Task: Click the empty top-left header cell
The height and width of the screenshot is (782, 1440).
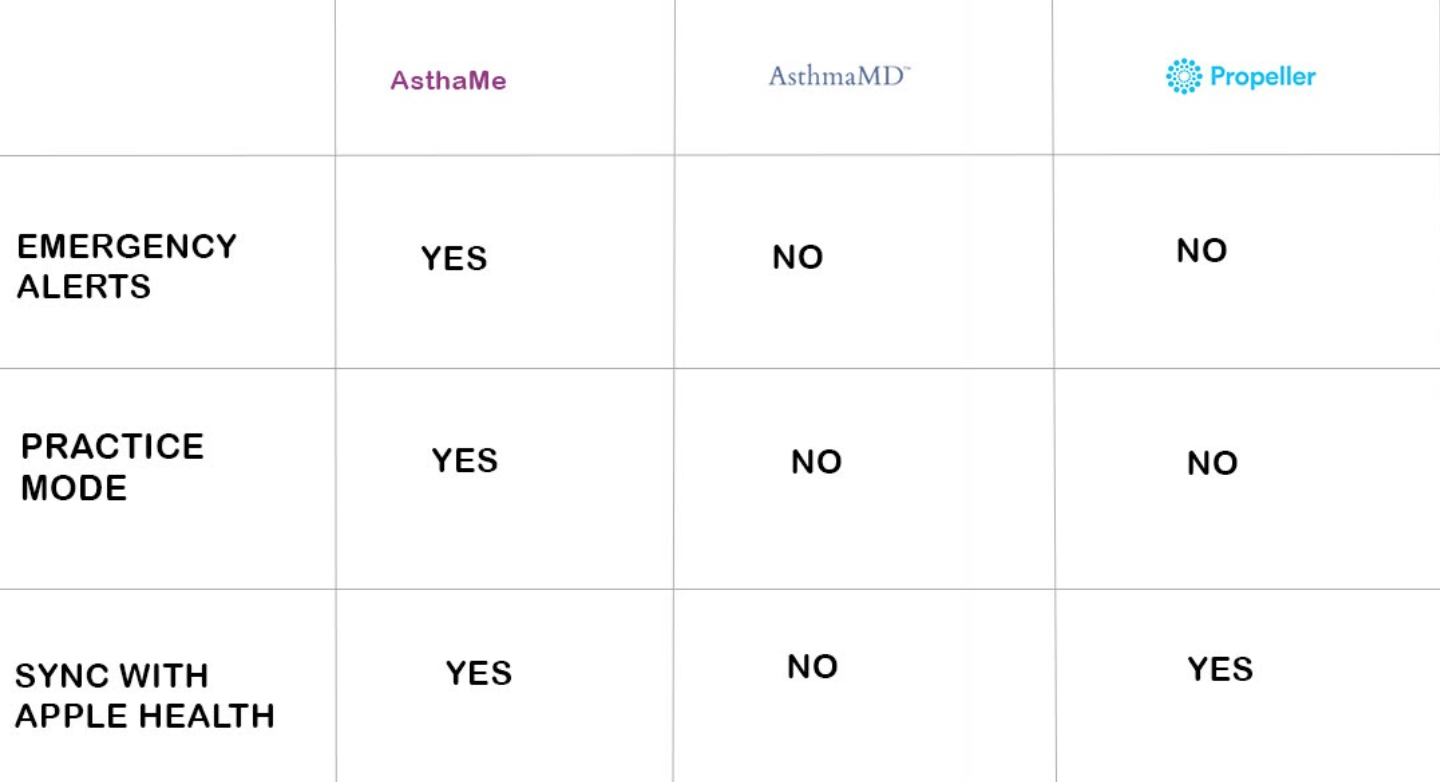Action: 167,77
